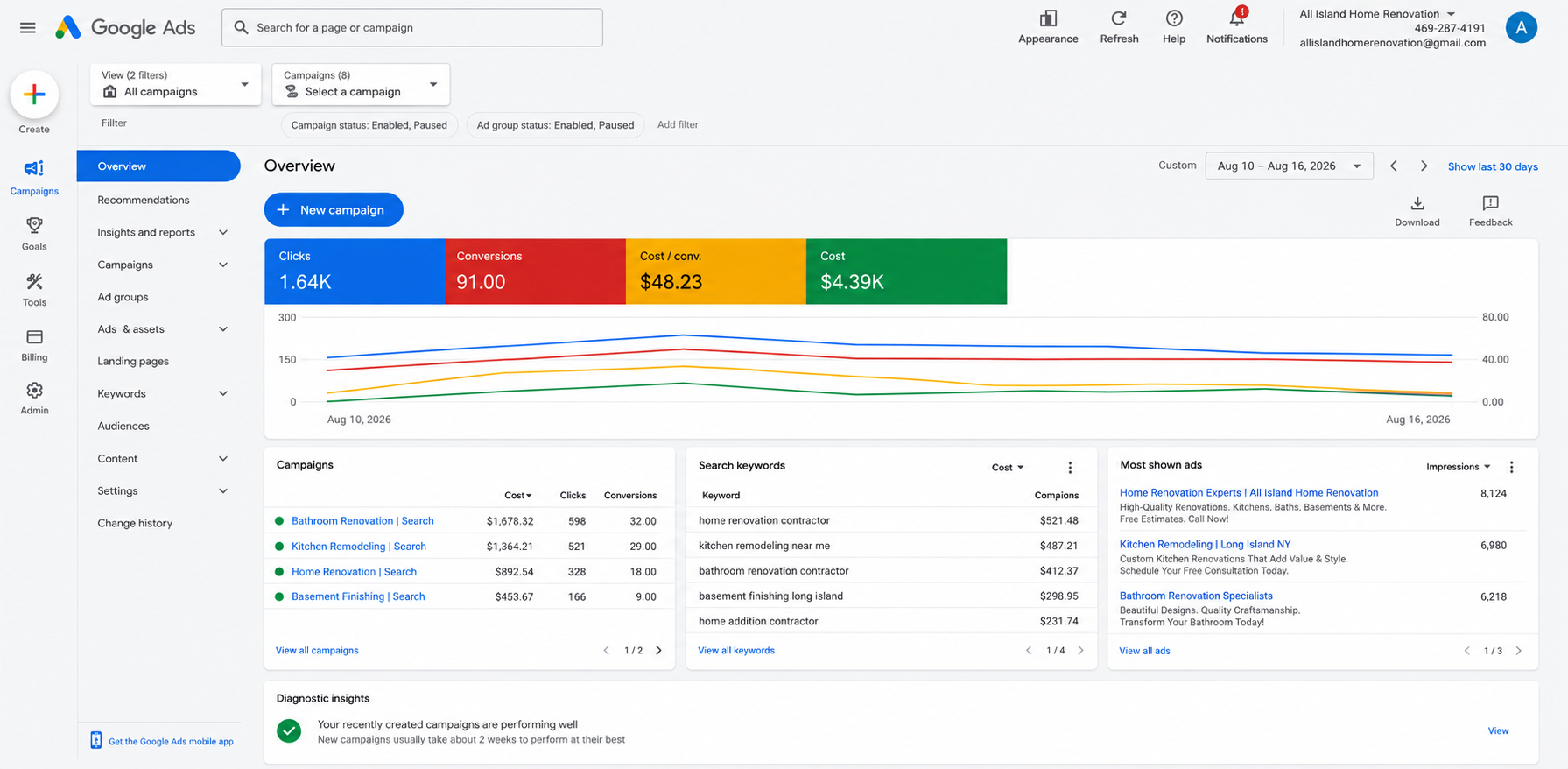Go to next date range arrow
Image resolution: width=1568 pixels, height=769 pixels.
(x=1424, y=166)
